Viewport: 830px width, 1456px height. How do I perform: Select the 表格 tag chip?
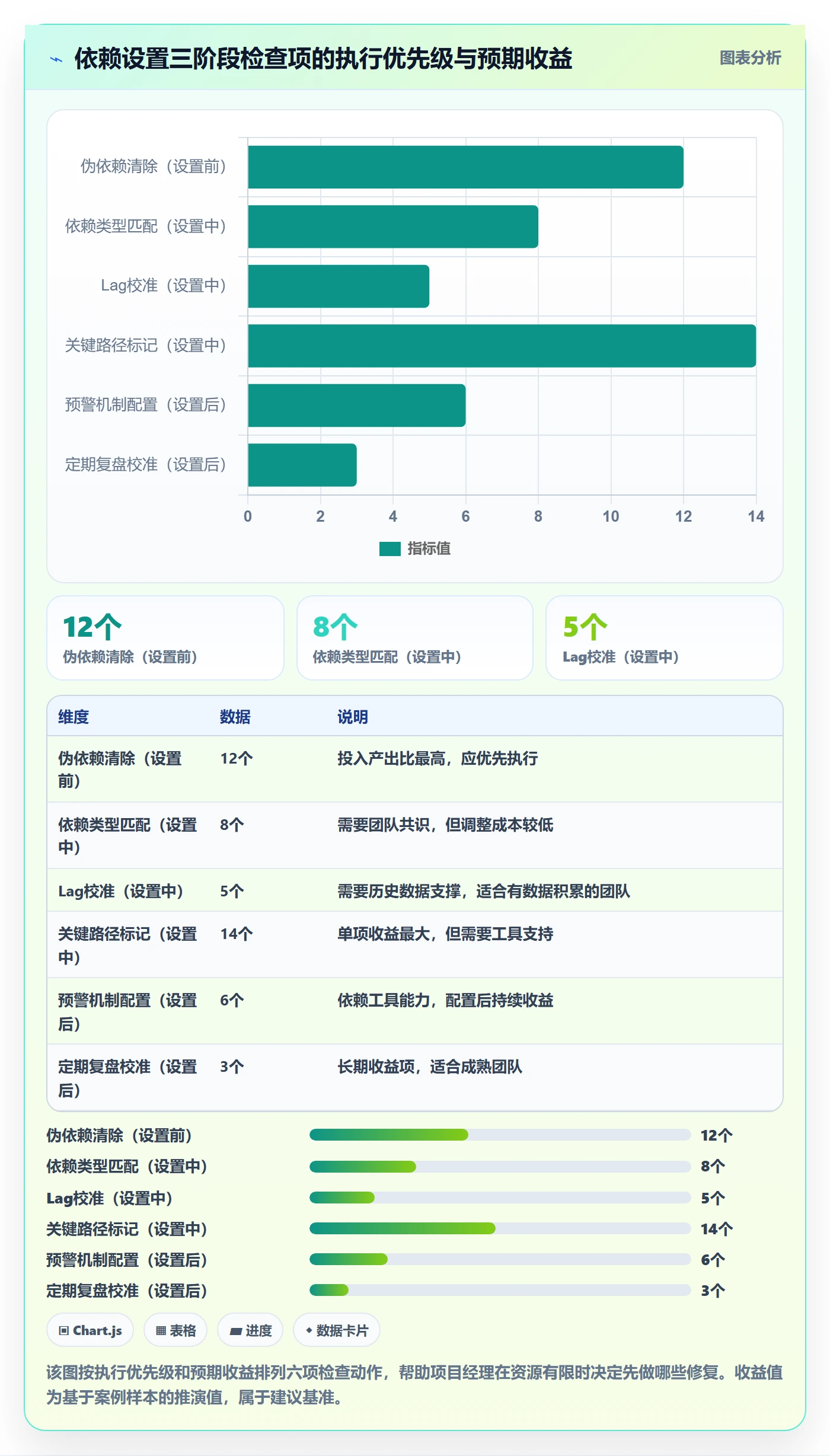pos(175,1330)
